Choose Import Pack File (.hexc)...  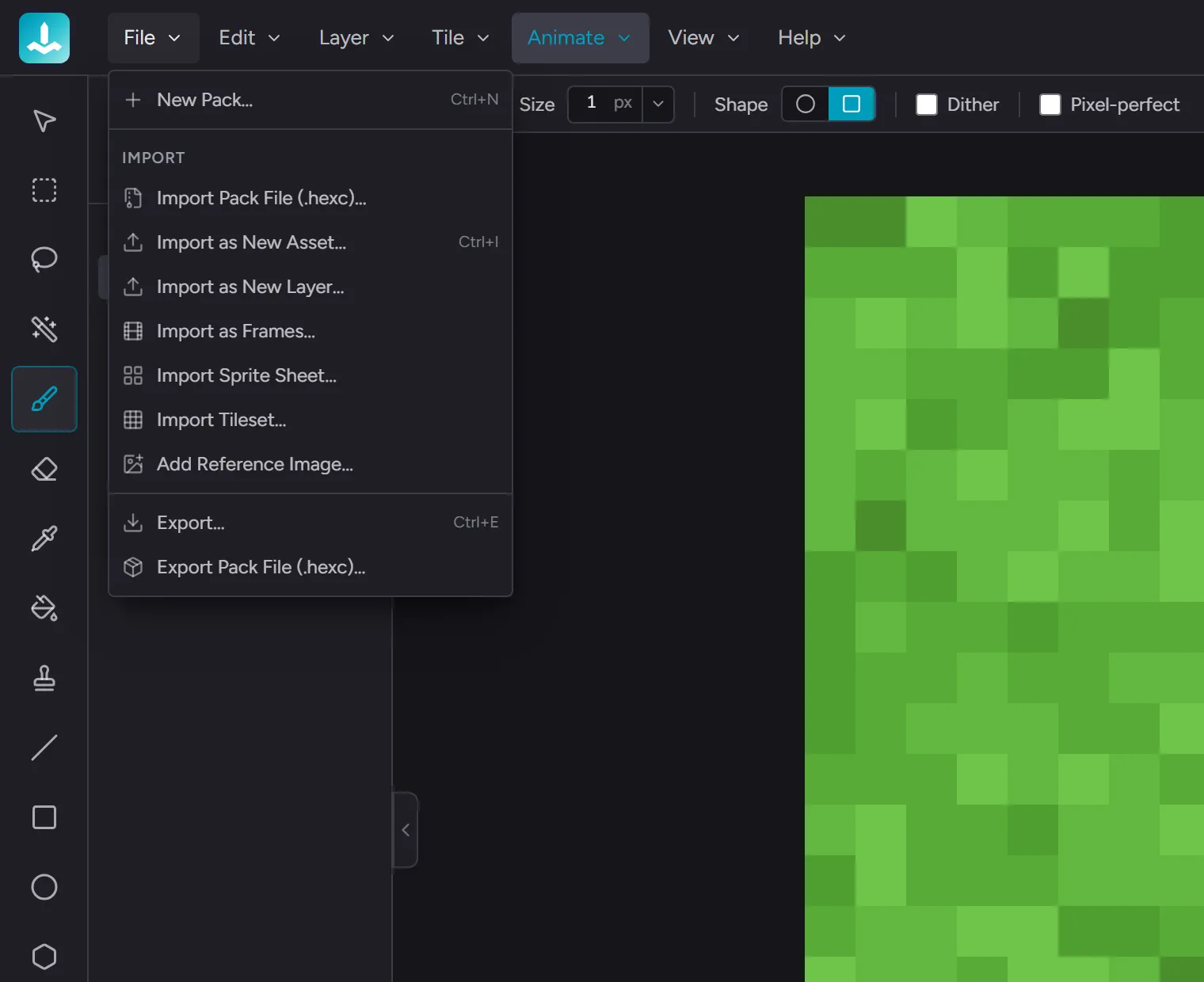click(x=311, y=198)
